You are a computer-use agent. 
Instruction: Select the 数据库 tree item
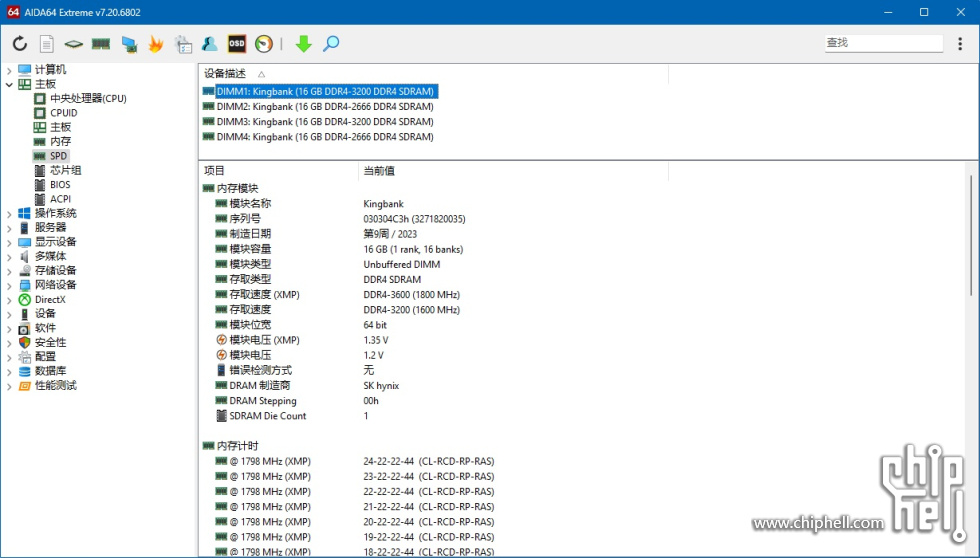(x=51, y=371)
